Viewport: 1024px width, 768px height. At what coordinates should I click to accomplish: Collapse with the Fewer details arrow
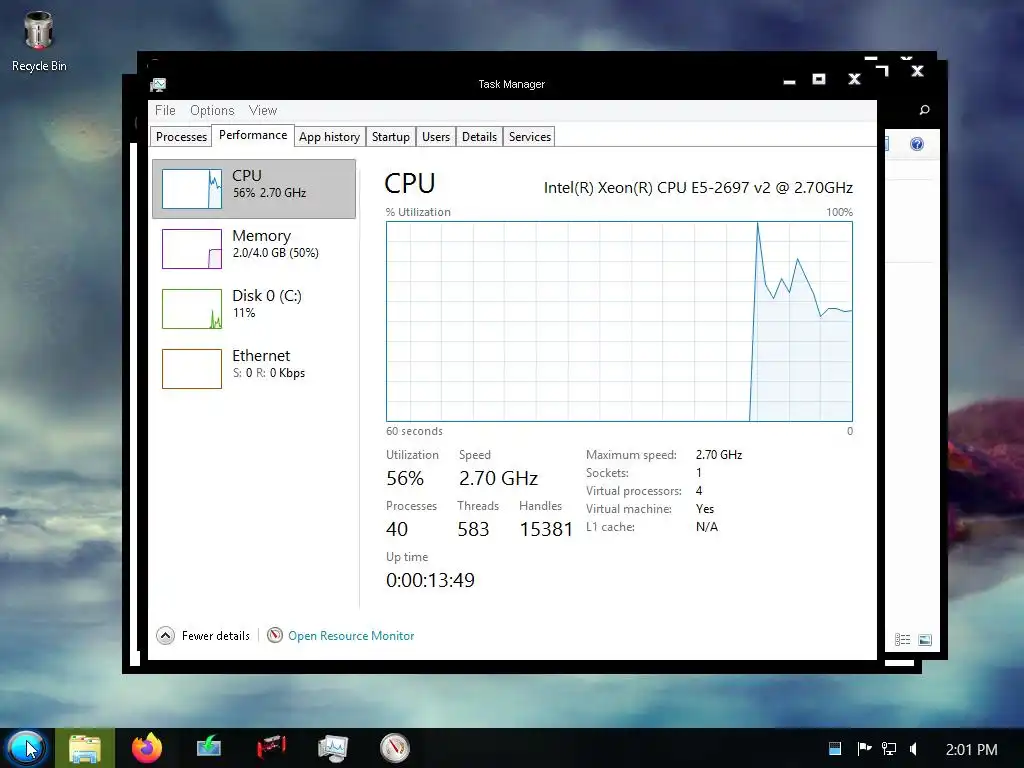click(166, 635)
